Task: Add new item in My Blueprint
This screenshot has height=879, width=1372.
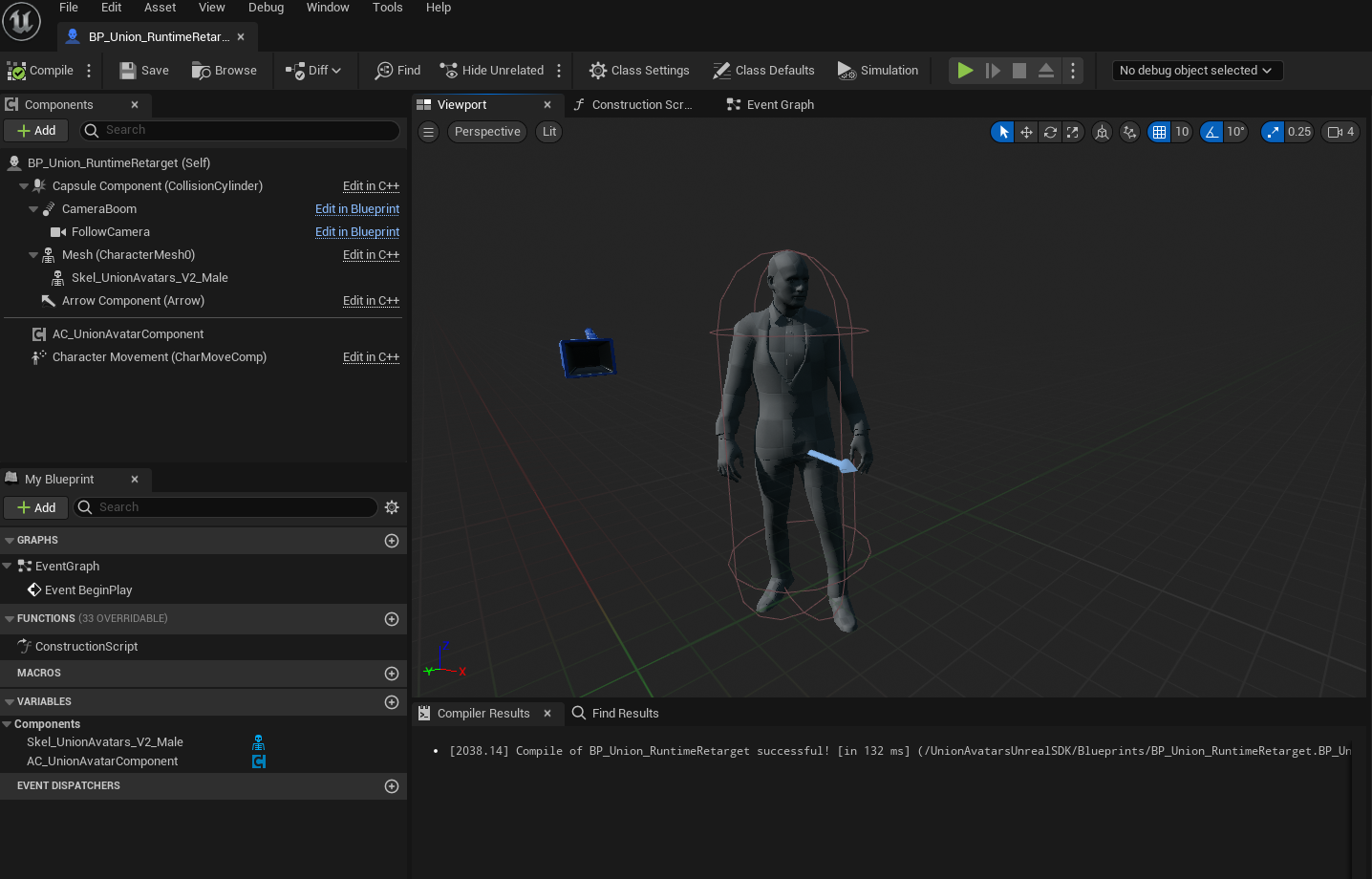Action: pyautogui.click(x=36, y=508)
